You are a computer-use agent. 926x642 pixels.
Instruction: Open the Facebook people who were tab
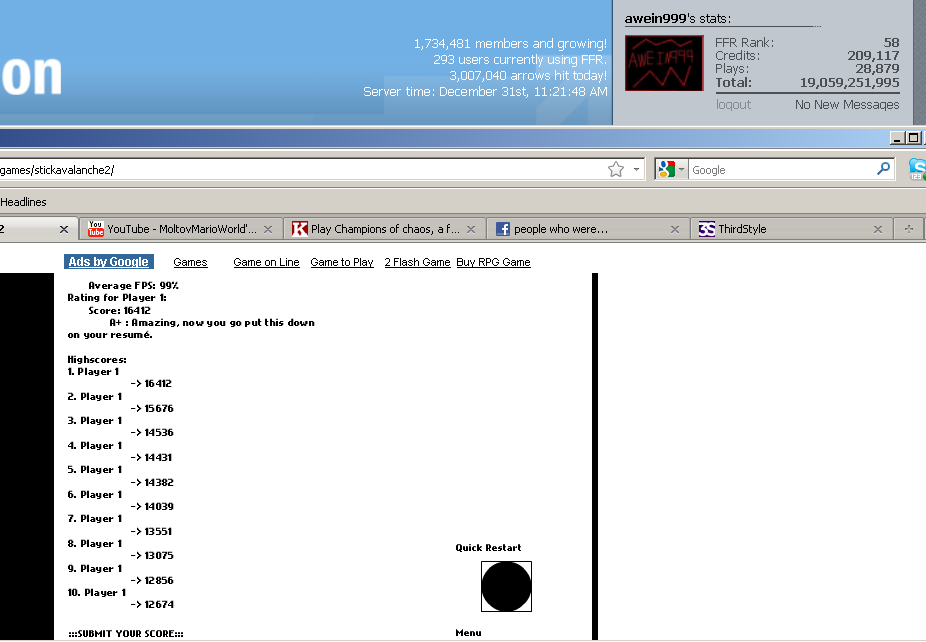point(580,229)
